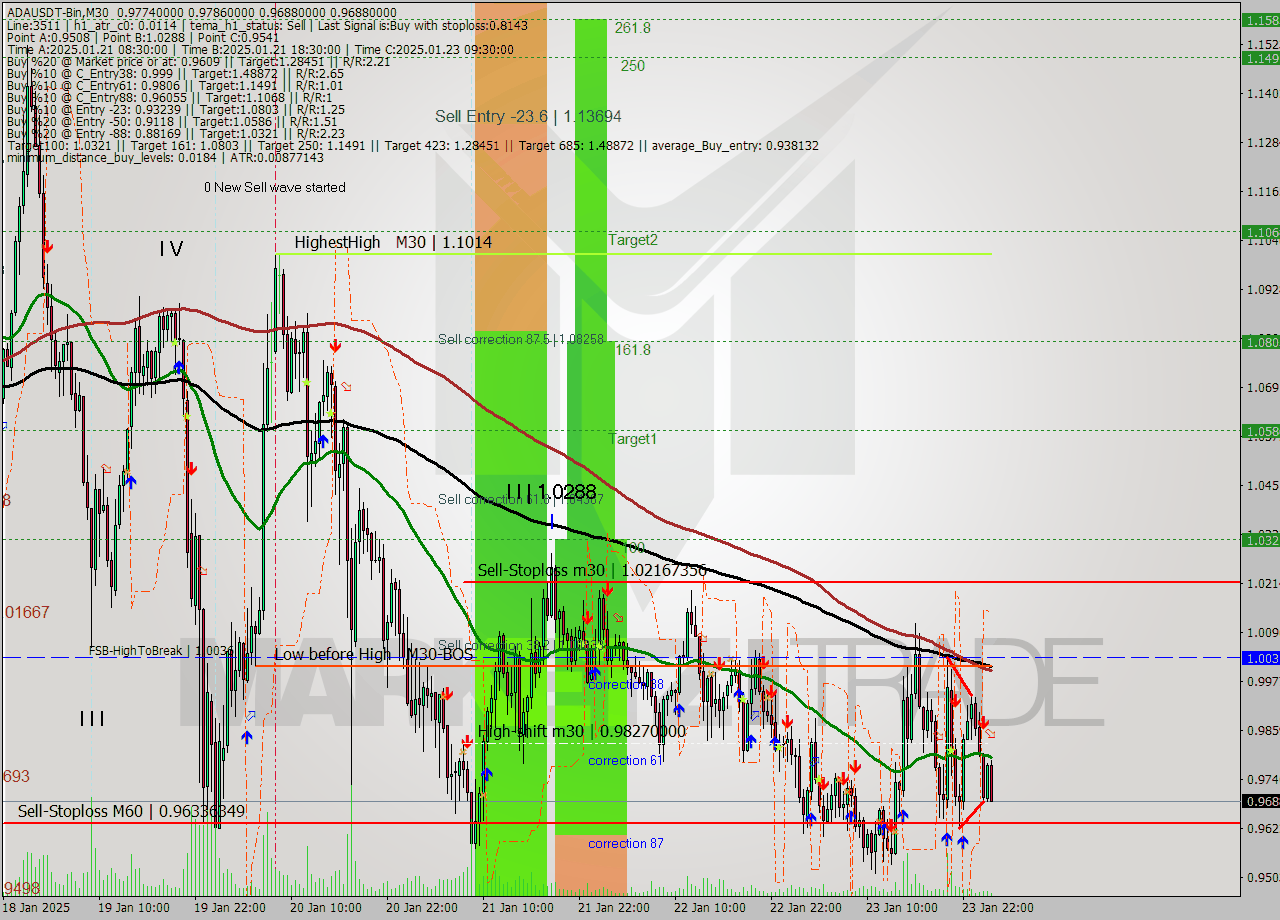Click the 1.116 price axis value
Screen dimensions: 1280x920
pos(1263,191)
